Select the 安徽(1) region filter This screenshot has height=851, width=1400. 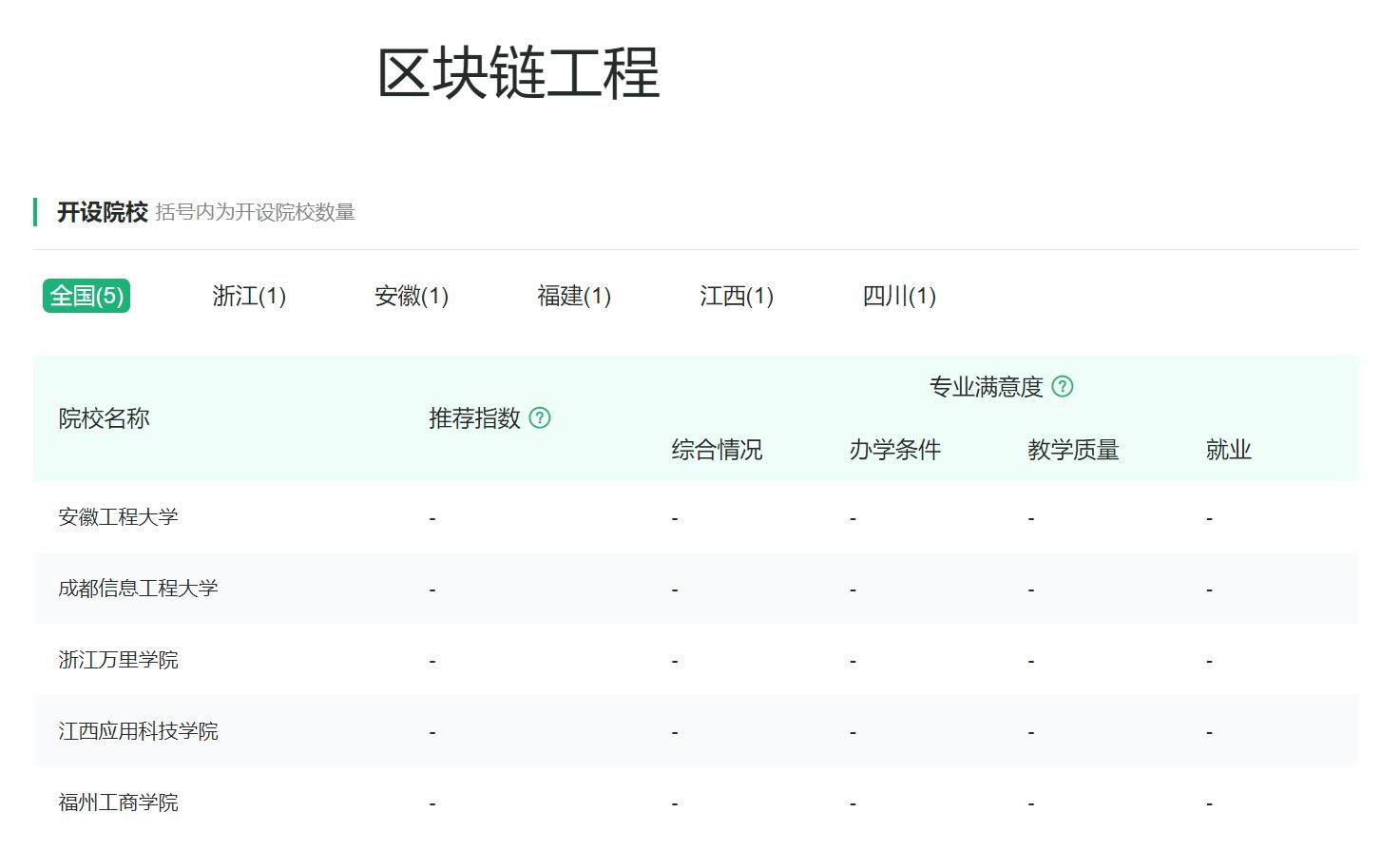click(x=412, y=296)
